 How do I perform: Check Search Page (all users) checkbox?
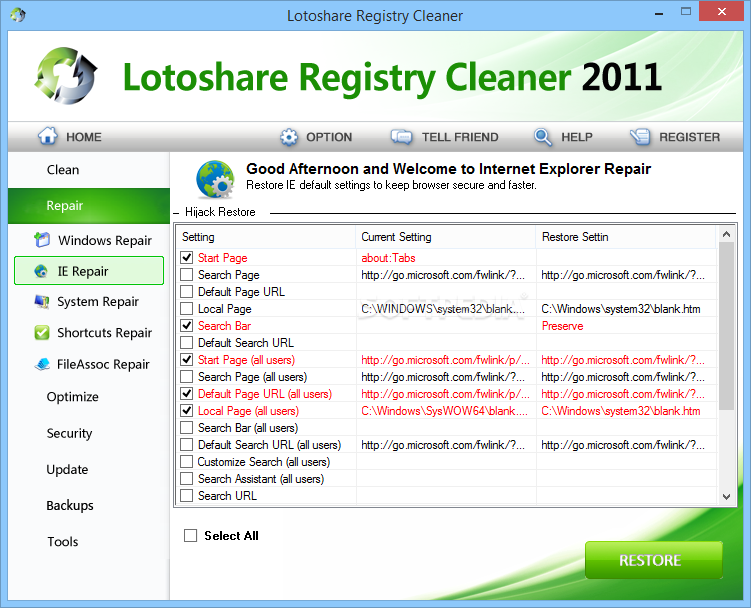(x=187, y=377)
